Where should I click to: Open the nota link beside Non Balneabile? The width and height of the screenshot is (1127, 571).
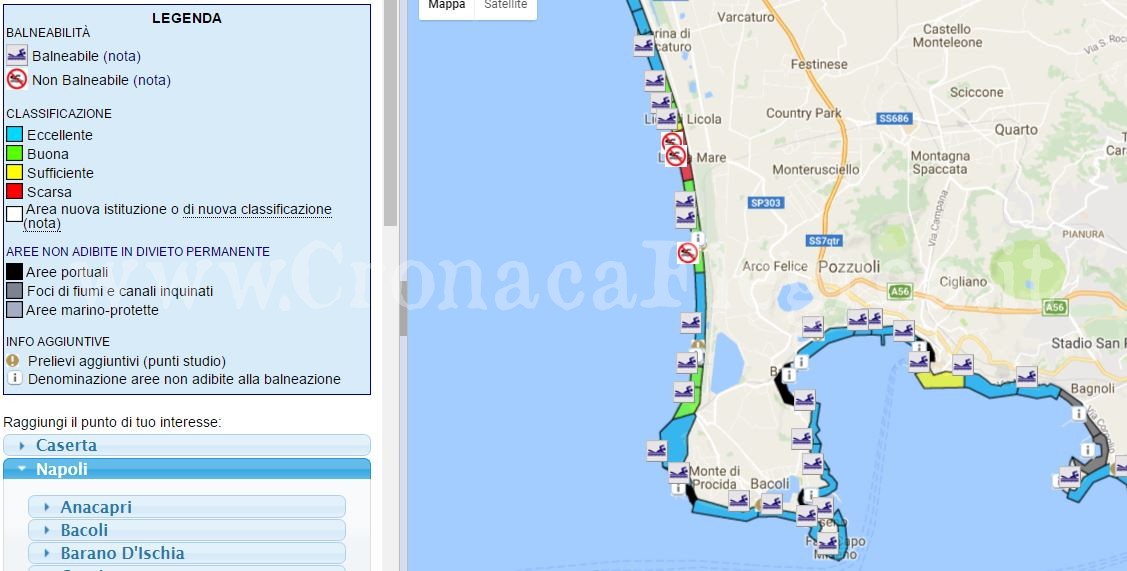(x=152, y=80)
